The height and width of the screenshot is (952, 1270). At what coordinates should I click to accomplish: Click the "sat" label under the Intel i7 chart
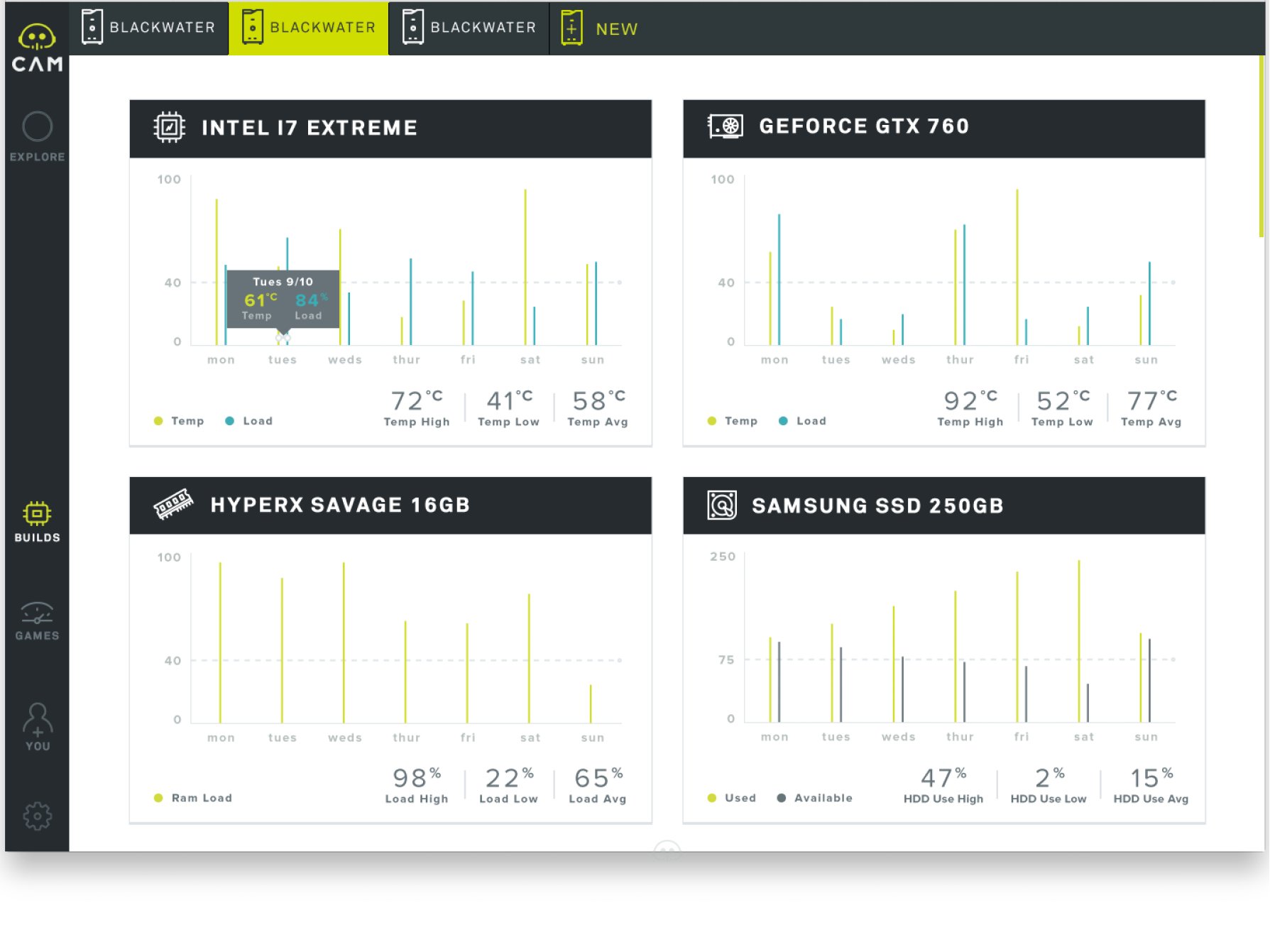click(x=530, y=360)
